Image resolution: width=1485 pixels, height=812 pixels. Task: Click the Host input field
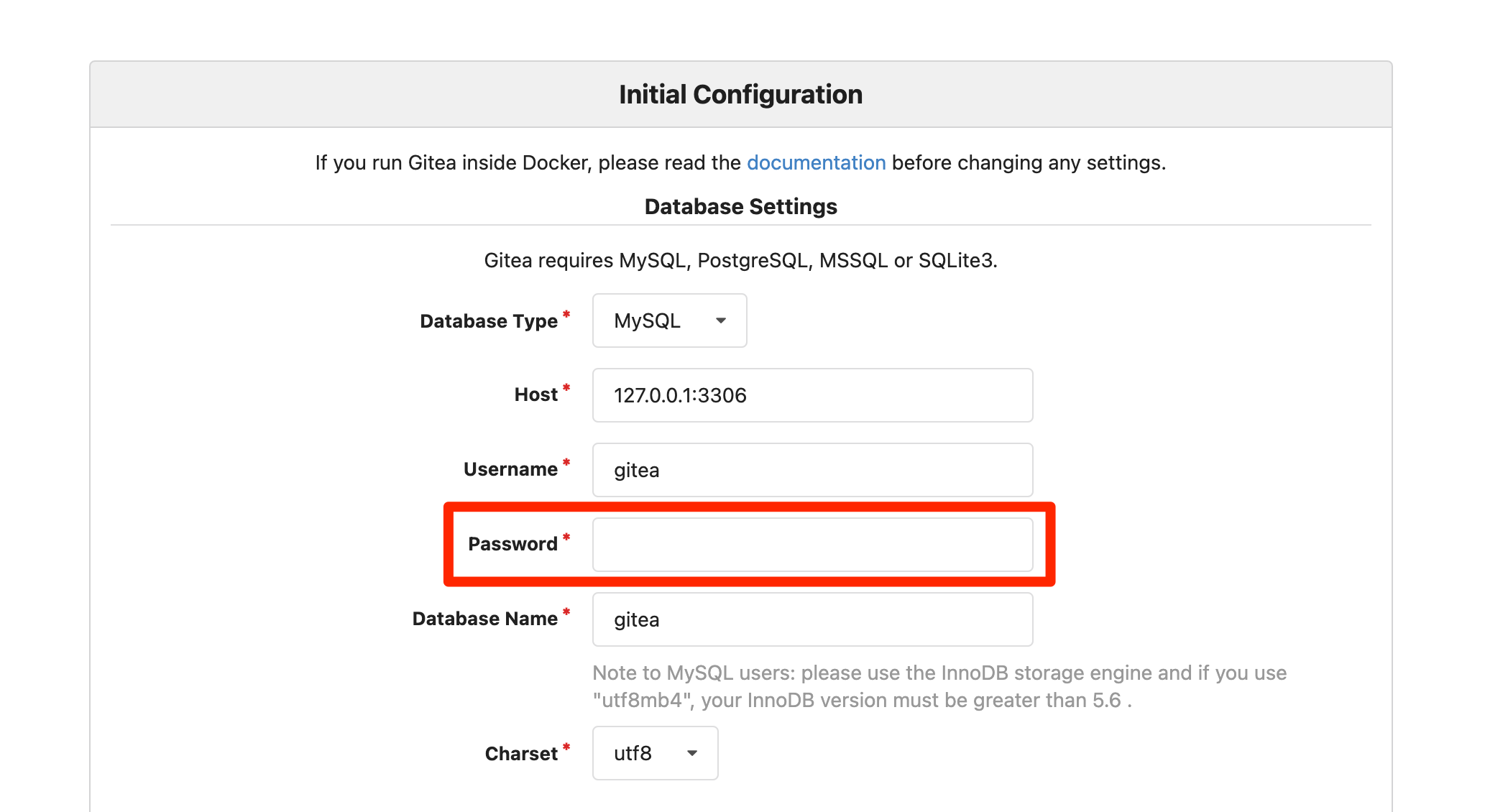(812, 395)
